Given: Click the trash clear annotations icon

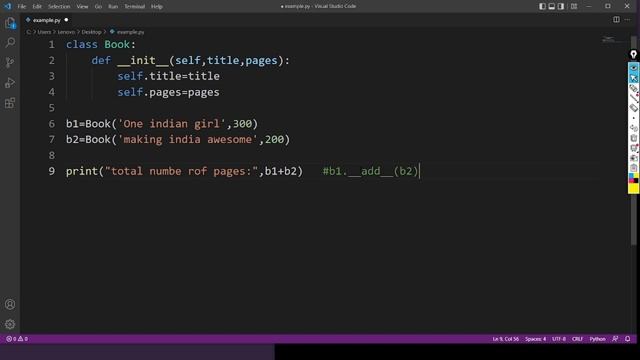Looking at the screenshot, I should click(x=633, y=138).
